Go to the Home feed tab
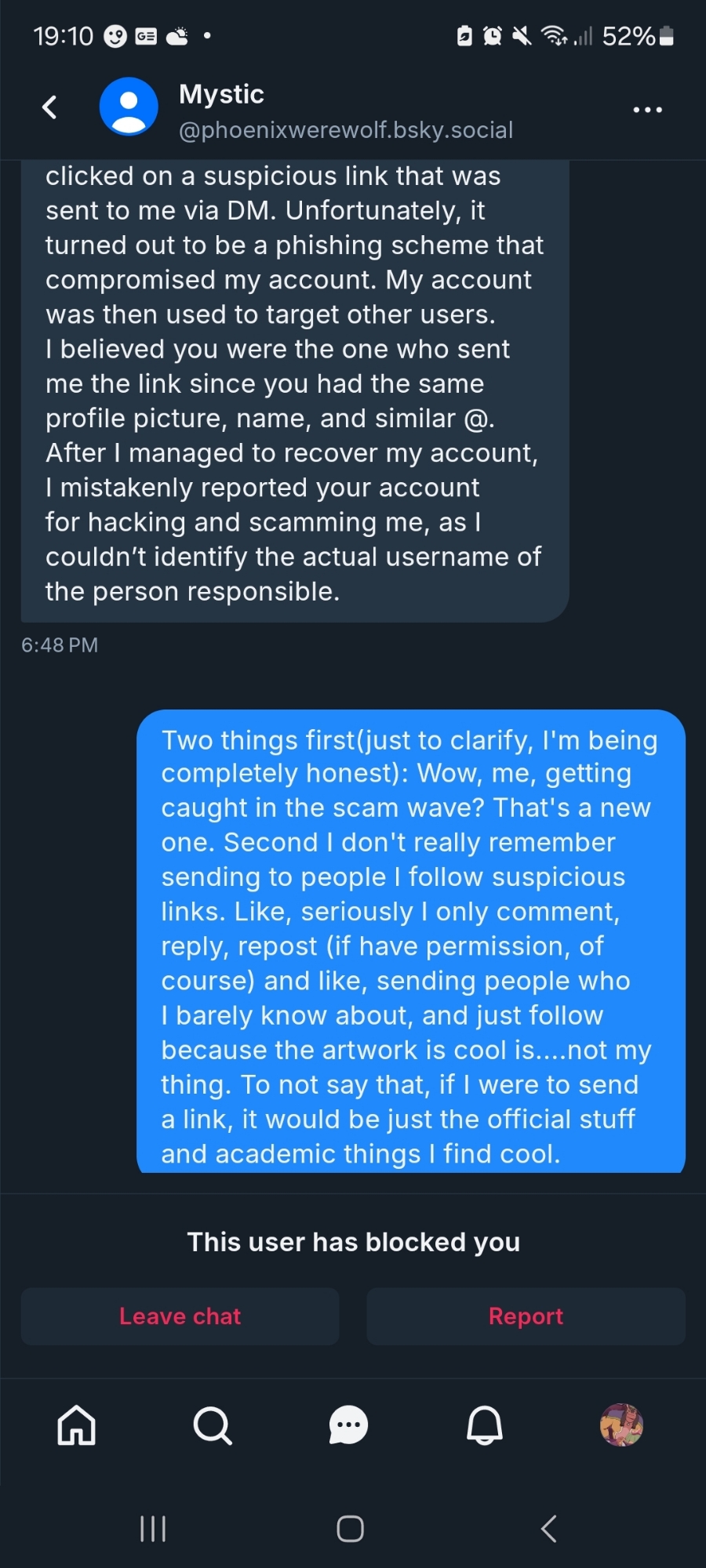706x1568 pixels. click(x=77, y=1425)
